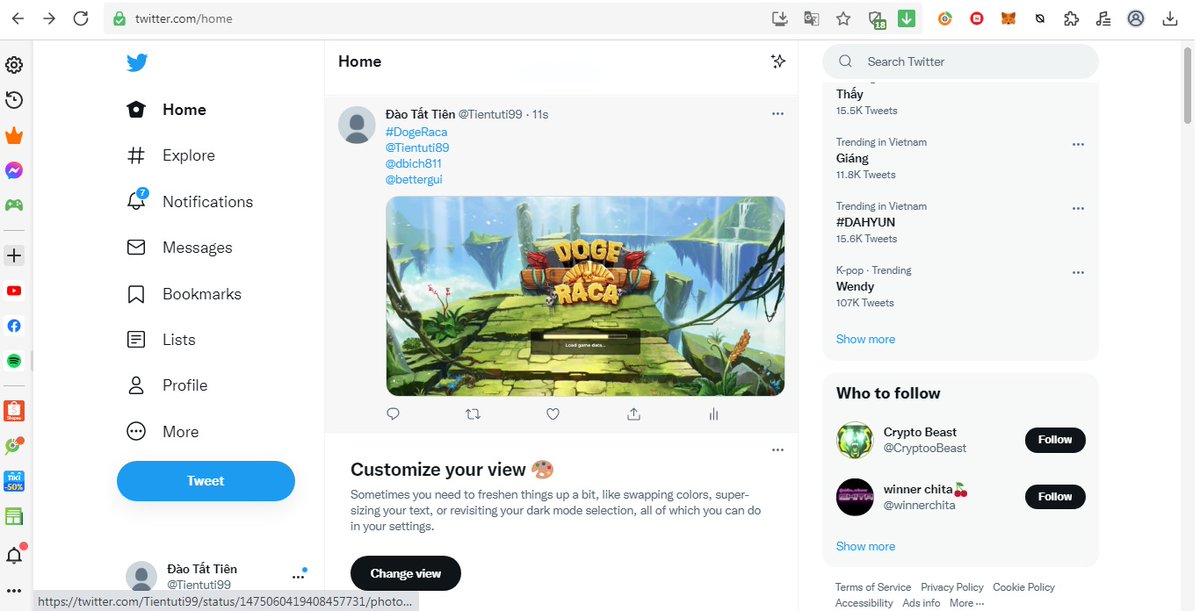Open Lists in the left navigation
Screen dimensions: 1200x611
[x=161, y=340]
